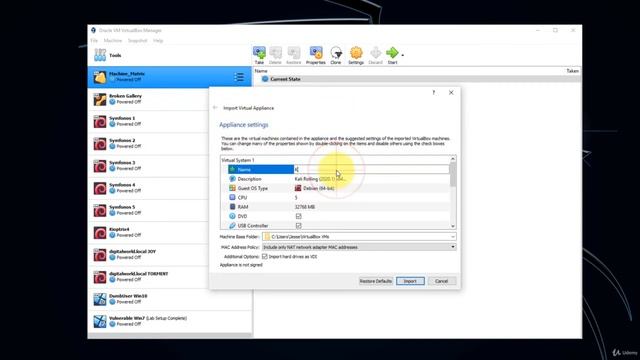Open the Machine Base Folder dropdown
The height and width of the screenshot is (360, 640).
452,237
